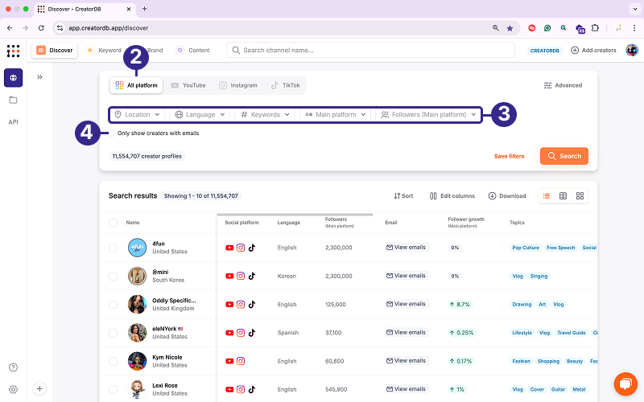Screen dimensions: 644x402
Task: Open the Chrome three-dot menu
Action: 634,28
